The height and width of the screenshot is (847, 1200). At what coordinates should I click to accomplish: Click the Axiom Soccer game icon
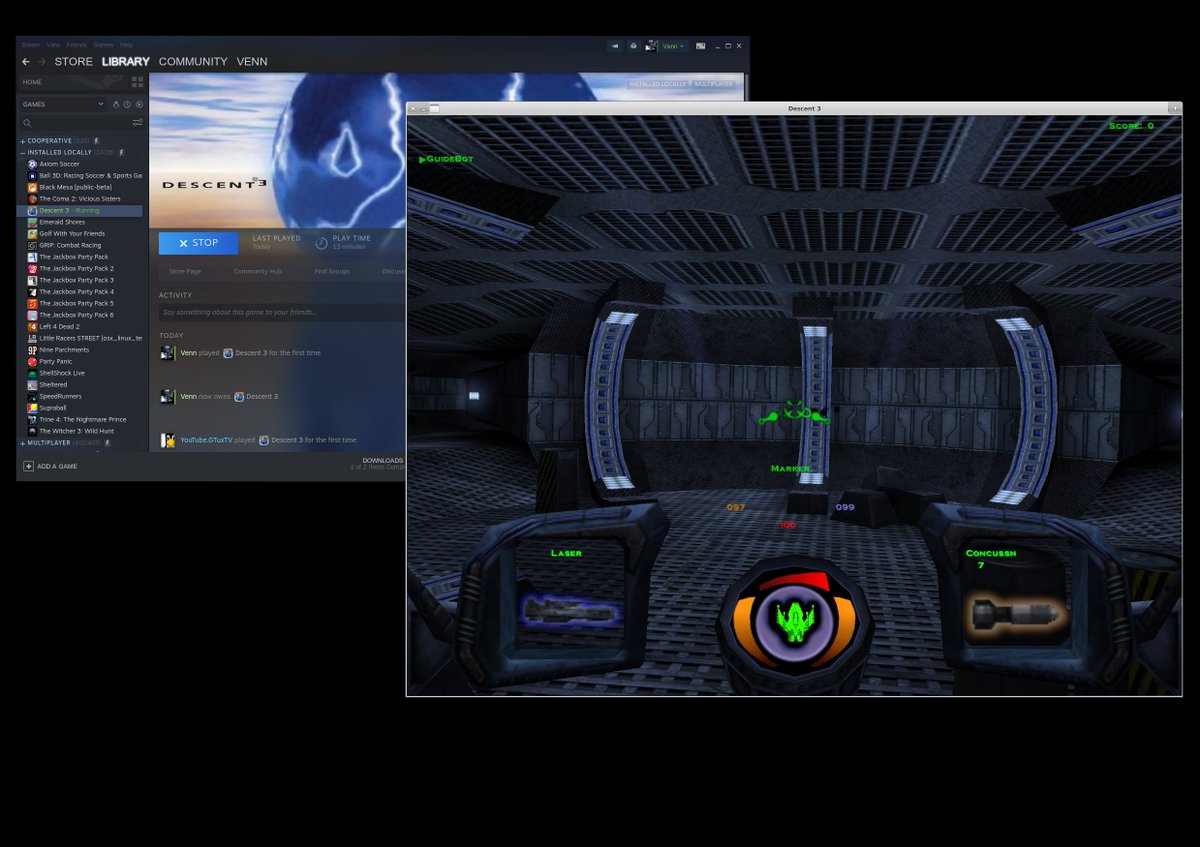coord(32,164)
